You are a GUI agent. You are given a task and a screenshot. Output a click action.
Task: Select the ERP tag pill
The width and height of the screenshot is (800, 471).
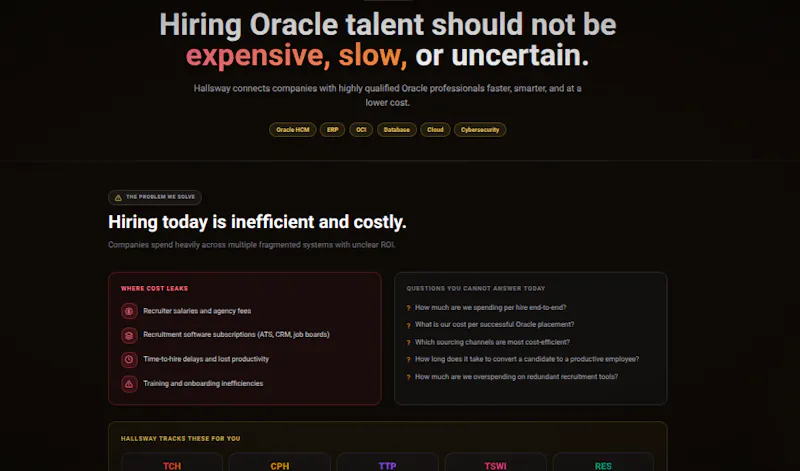pos(332,130)
